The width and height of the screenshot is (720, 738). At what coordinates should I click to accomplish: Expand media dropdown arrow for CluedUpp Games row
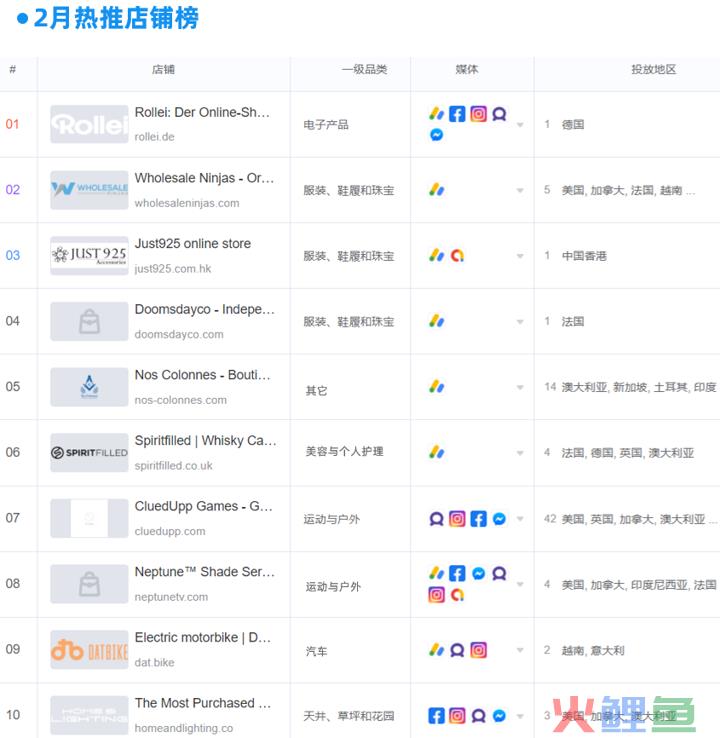(x=520, y=519)
